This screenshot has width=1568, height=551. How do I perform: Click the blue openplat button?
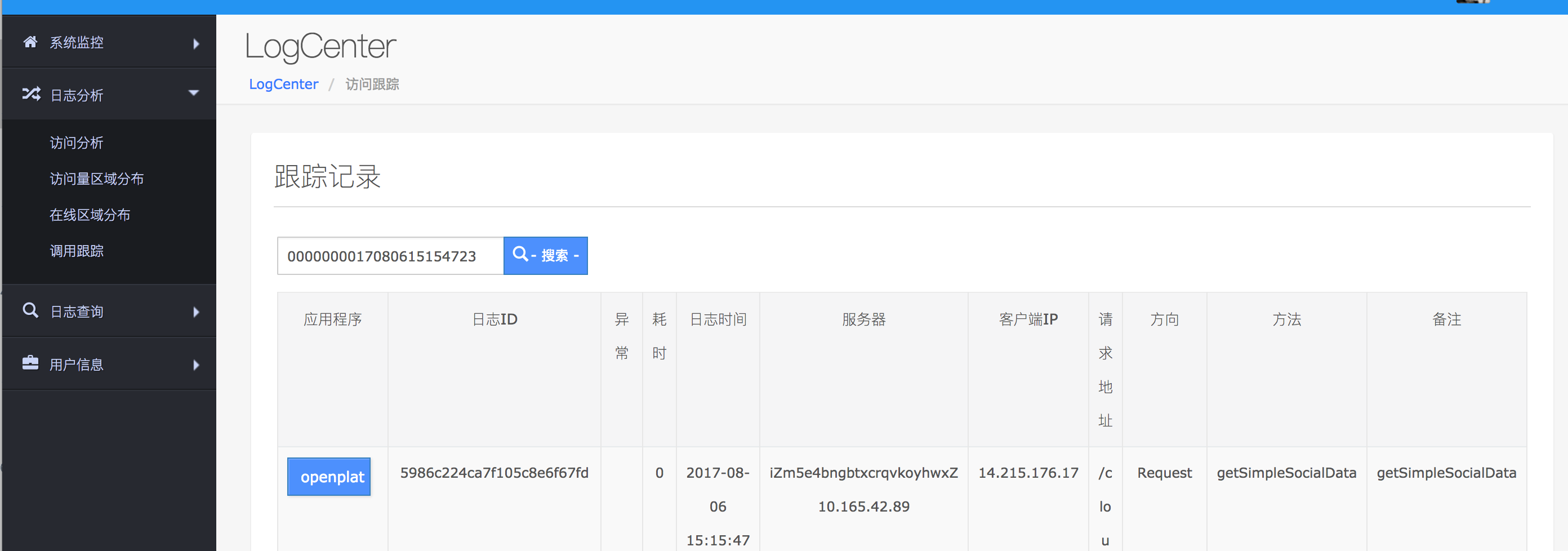(329, 476)
